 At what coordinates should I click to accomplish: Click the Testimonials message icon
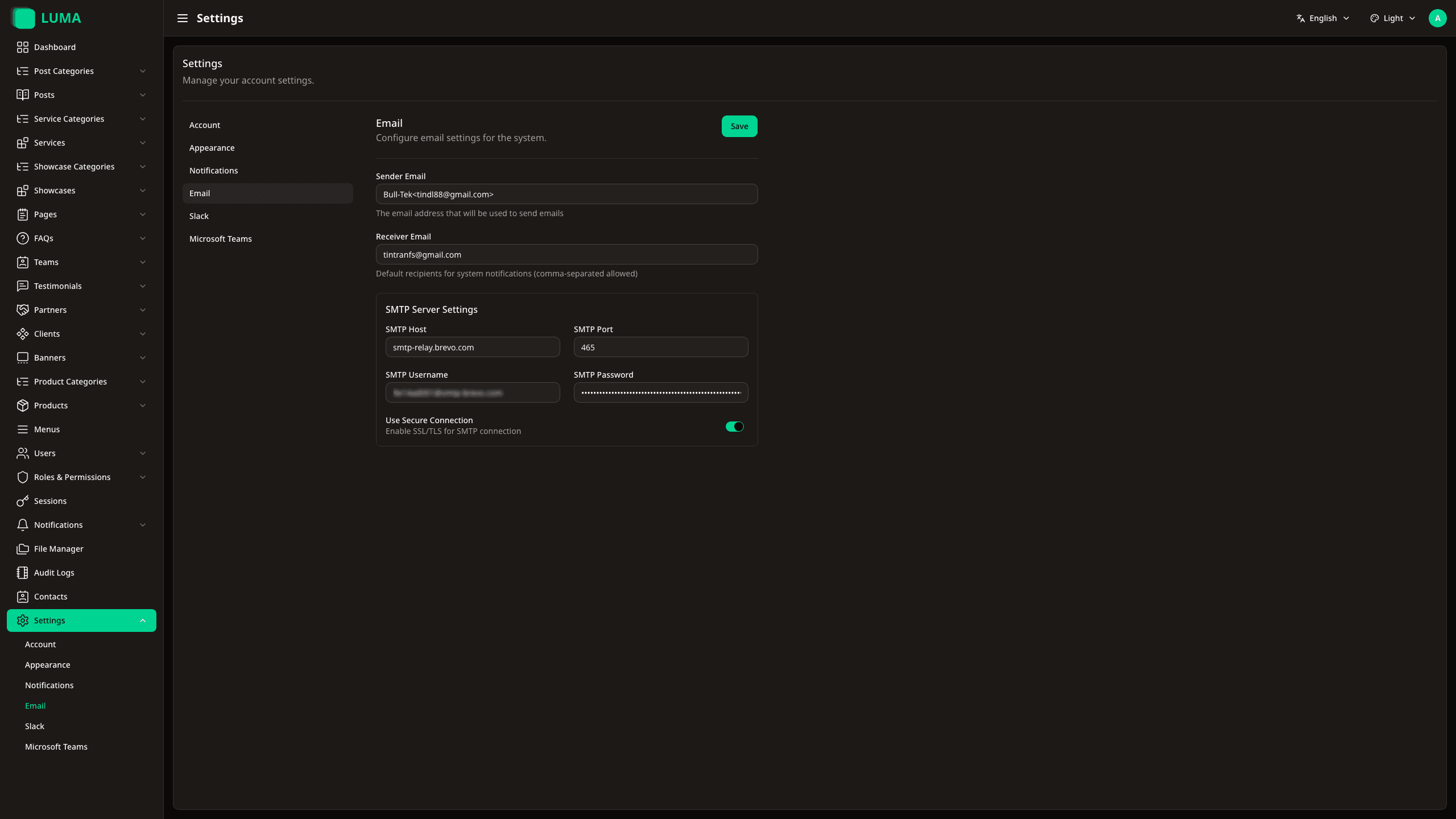[x=23, y=286]
